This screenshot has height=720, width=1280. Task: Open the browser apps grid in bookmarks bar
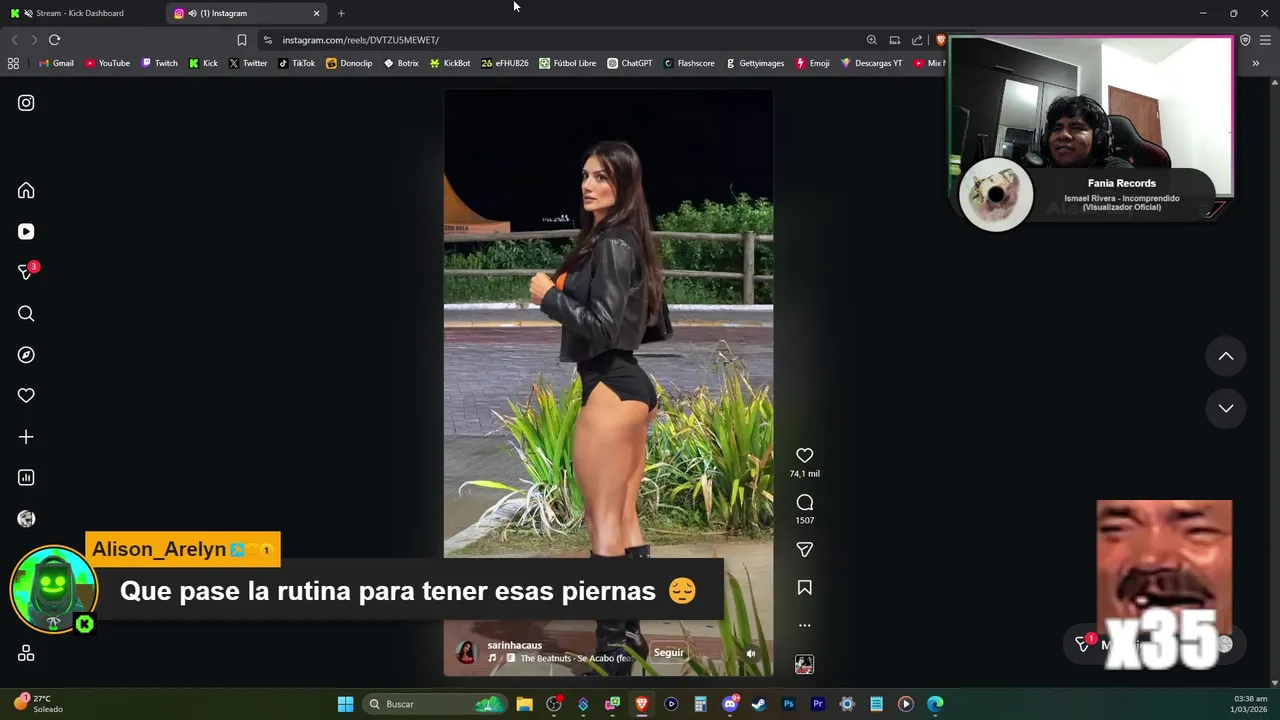pyautogui.click(x=13, y=63)
